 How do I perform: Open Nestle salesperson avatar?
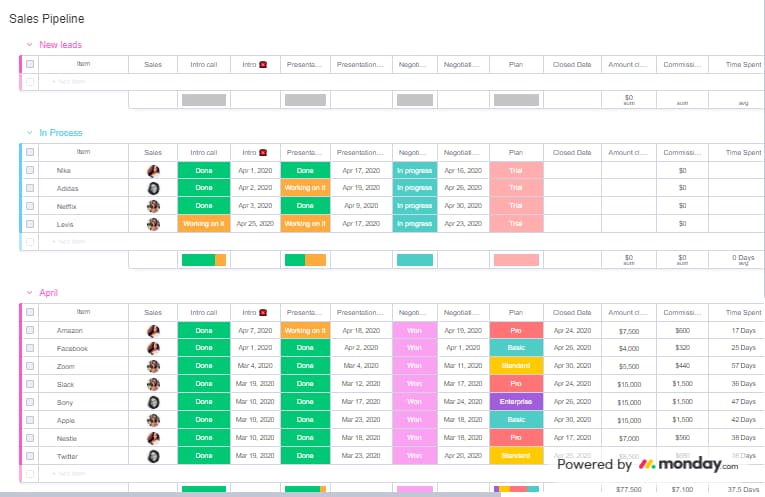point(153,438)
